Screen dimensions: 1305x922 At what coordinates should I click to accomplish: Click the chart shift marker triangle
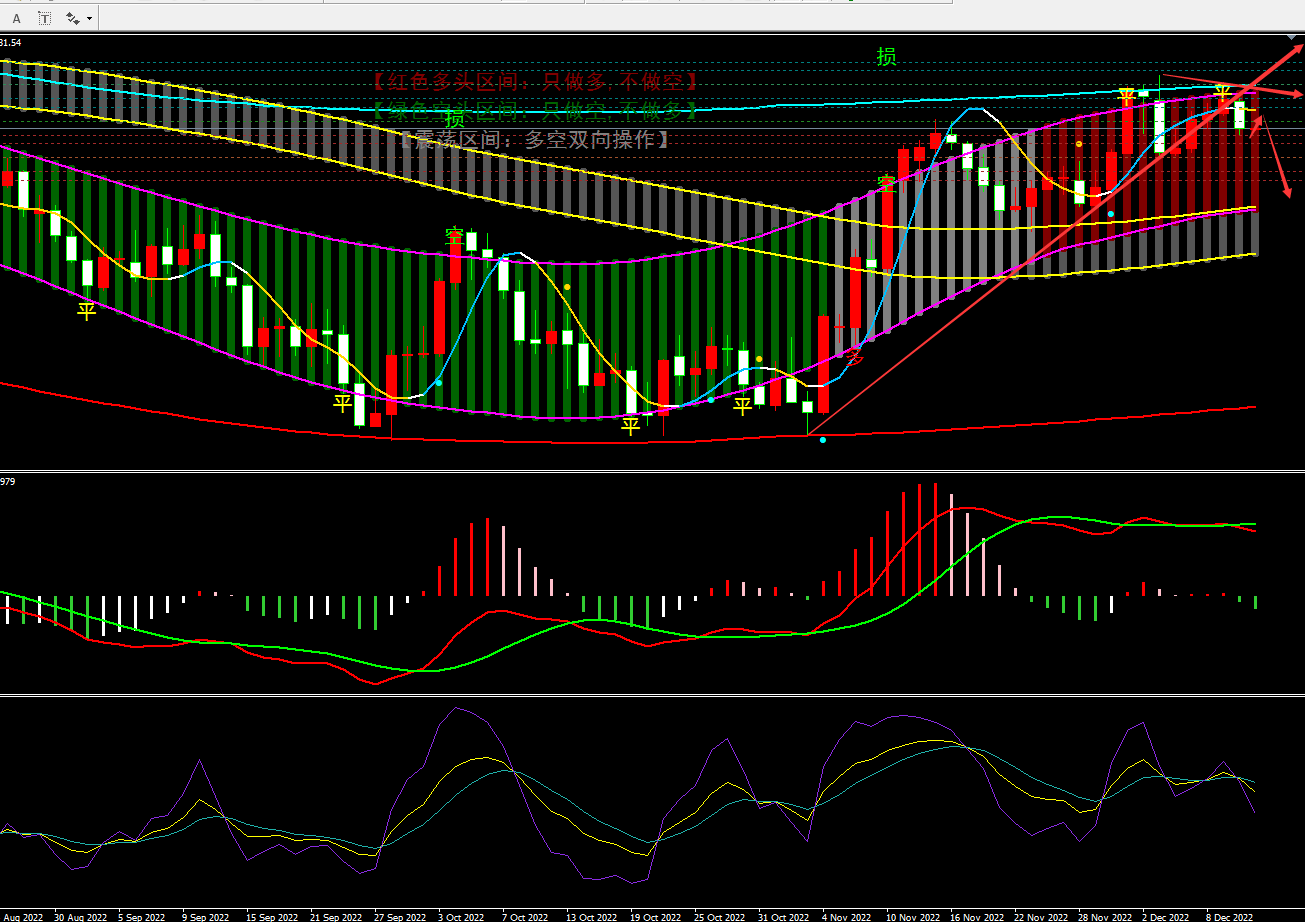(1291, 37)
